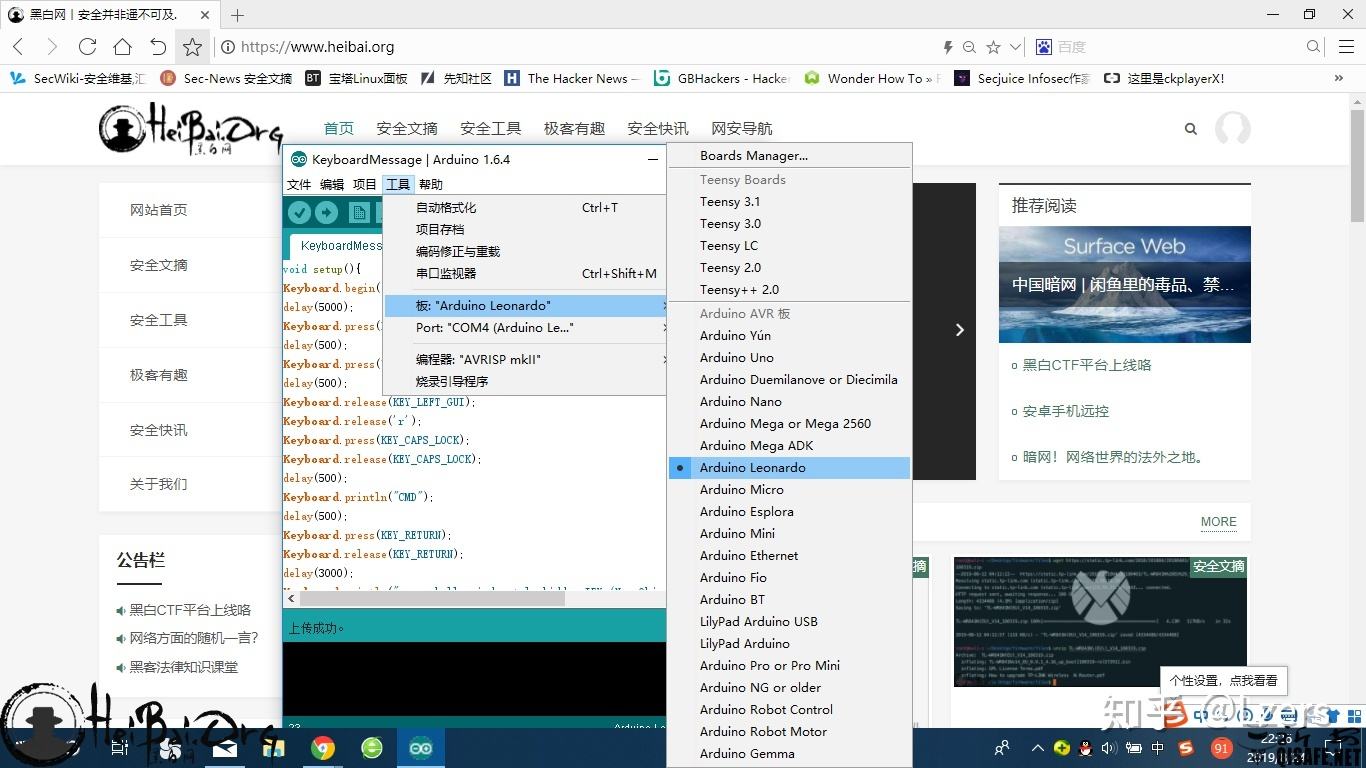
Task: Click the Baidu paw search-engine icon
Action: point(1044,47)
